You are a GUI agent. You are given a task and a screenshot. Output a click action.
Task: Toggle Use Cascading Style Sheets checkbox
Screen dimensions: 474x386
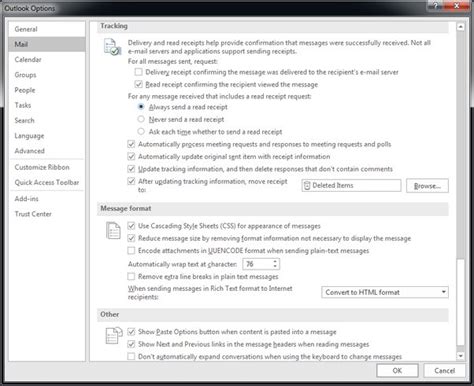point(131,226)
